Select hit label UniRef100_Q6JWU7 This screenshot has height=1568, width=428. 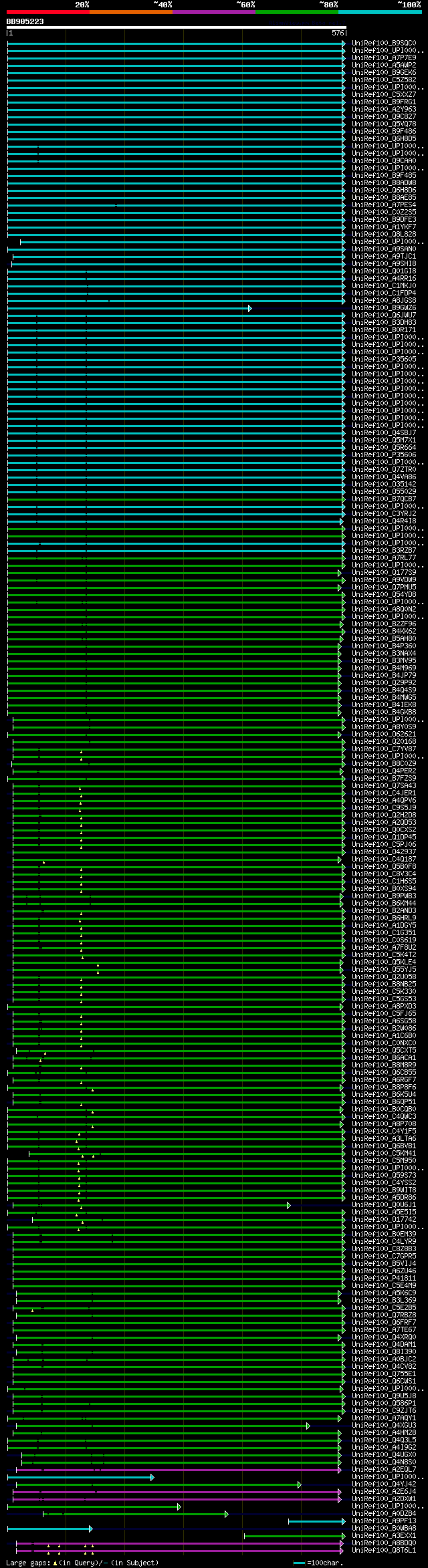tap(384, 315)
